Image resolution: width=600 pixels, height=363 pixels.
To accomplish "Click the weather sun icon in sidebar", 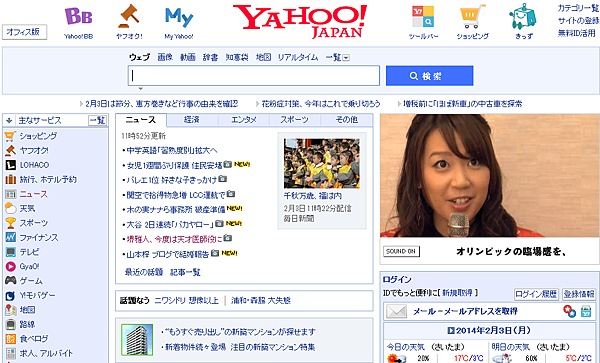I will pyautogui.click(x=10, y=208).
